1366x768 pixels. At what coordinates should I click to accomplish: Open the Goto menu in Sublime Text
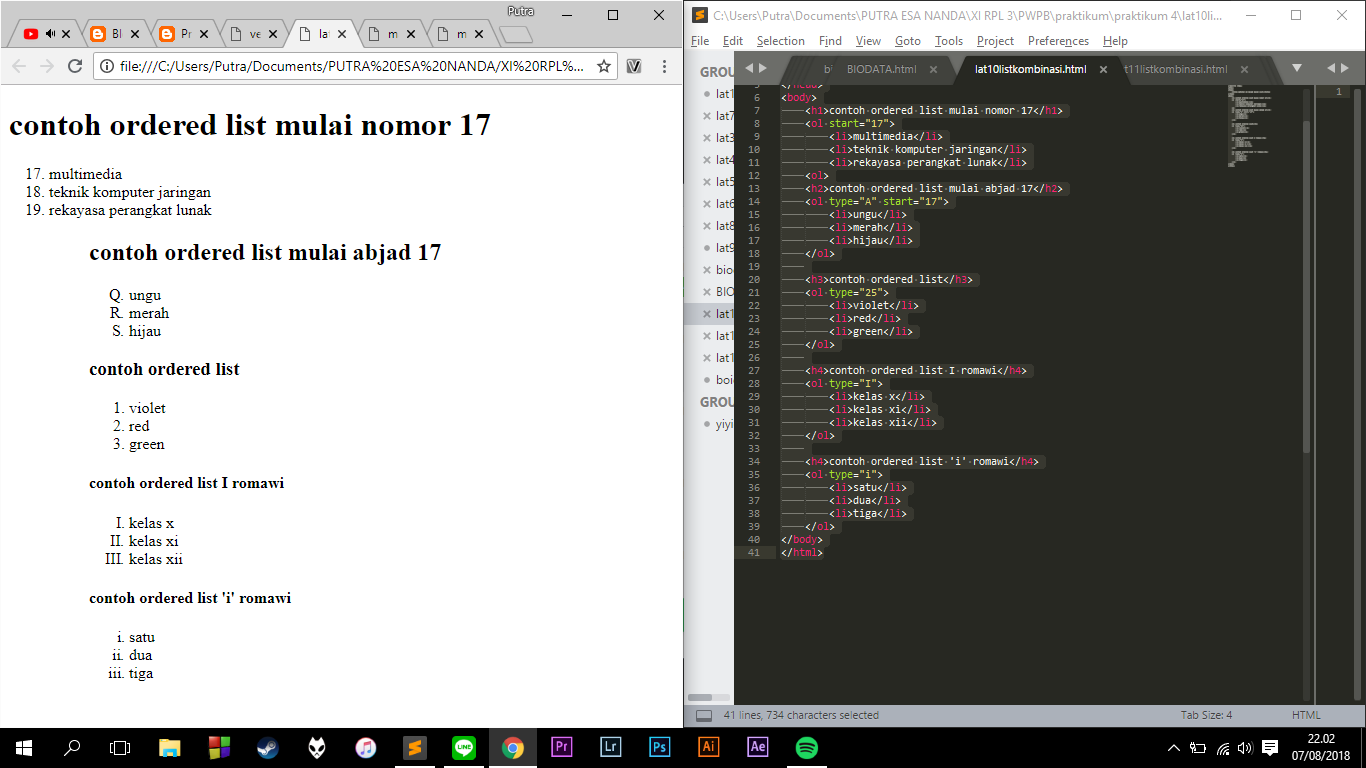[x=908, y=41]
